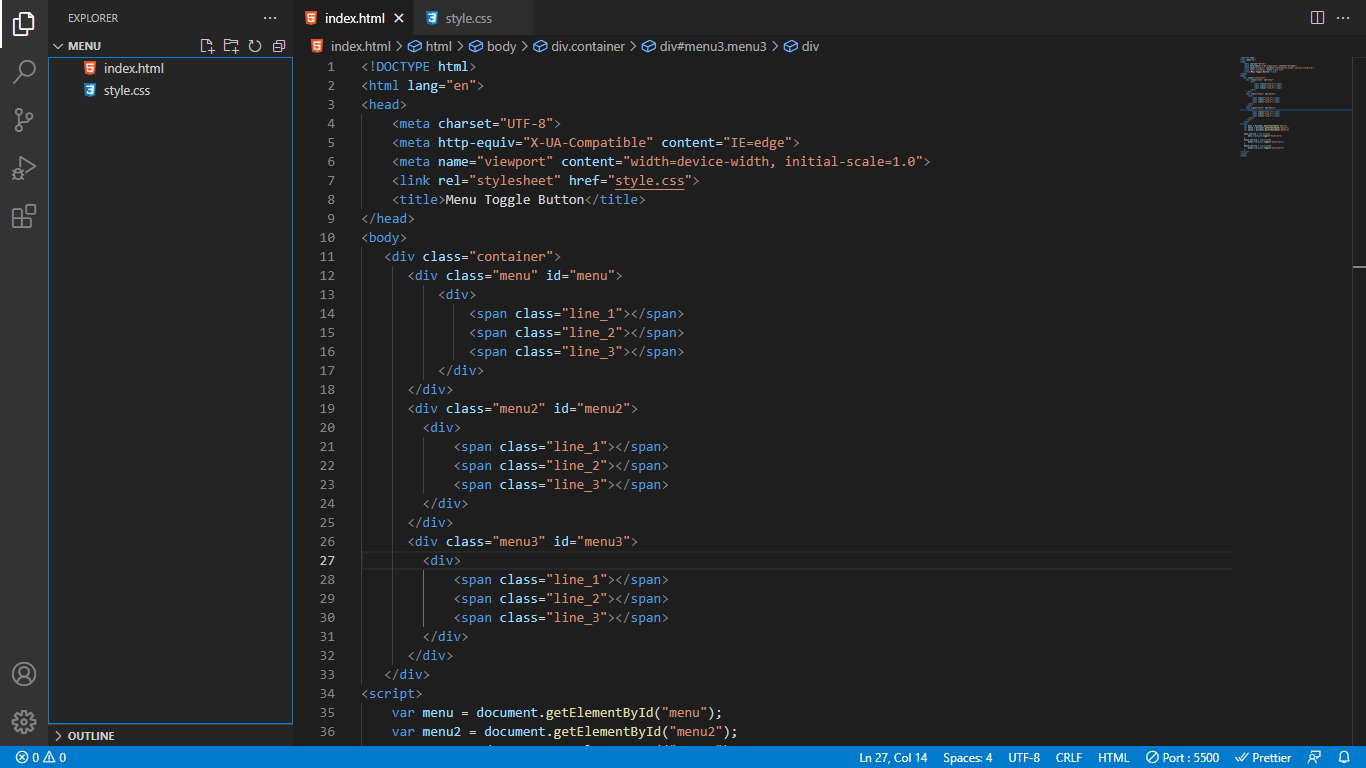Expand the OUTLINE section
The width and height of the screenshot is (1366, 768).
(x=90, y=735)
